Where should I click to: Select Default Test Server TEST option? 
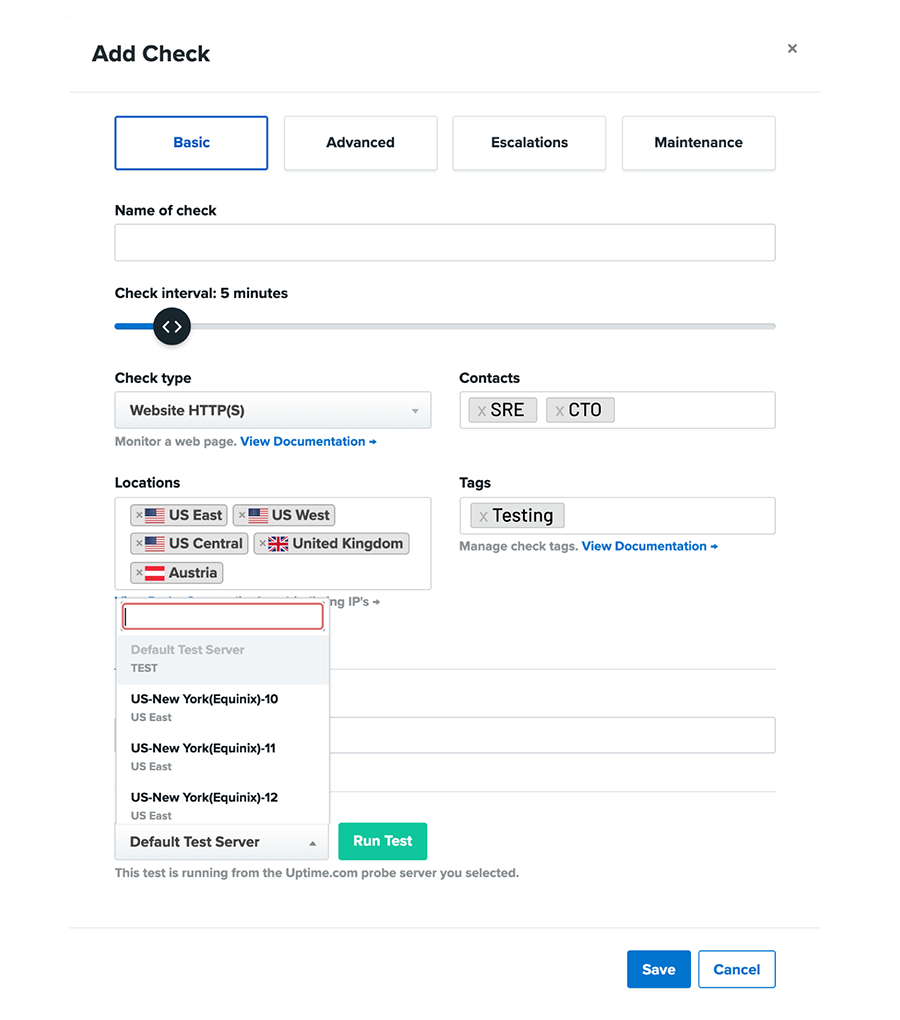click(x=223, y=658)
